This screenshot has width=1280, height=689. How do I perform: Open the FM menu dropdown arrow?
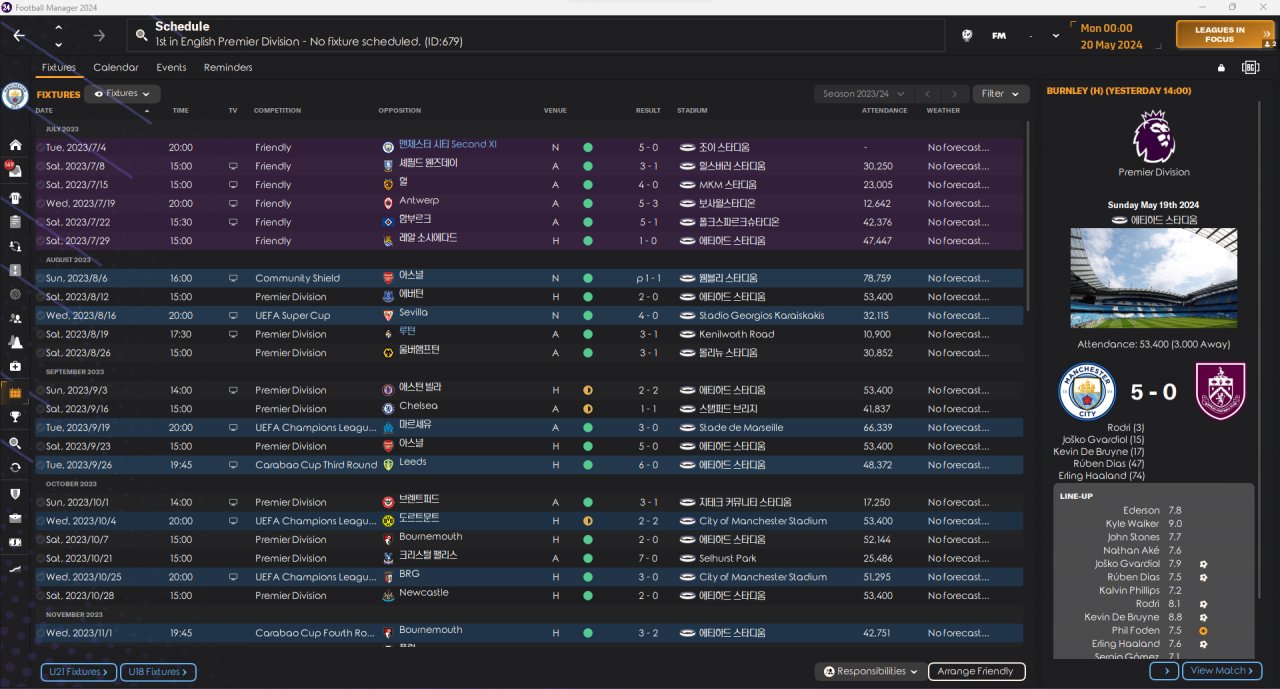tap(1056, 36)
